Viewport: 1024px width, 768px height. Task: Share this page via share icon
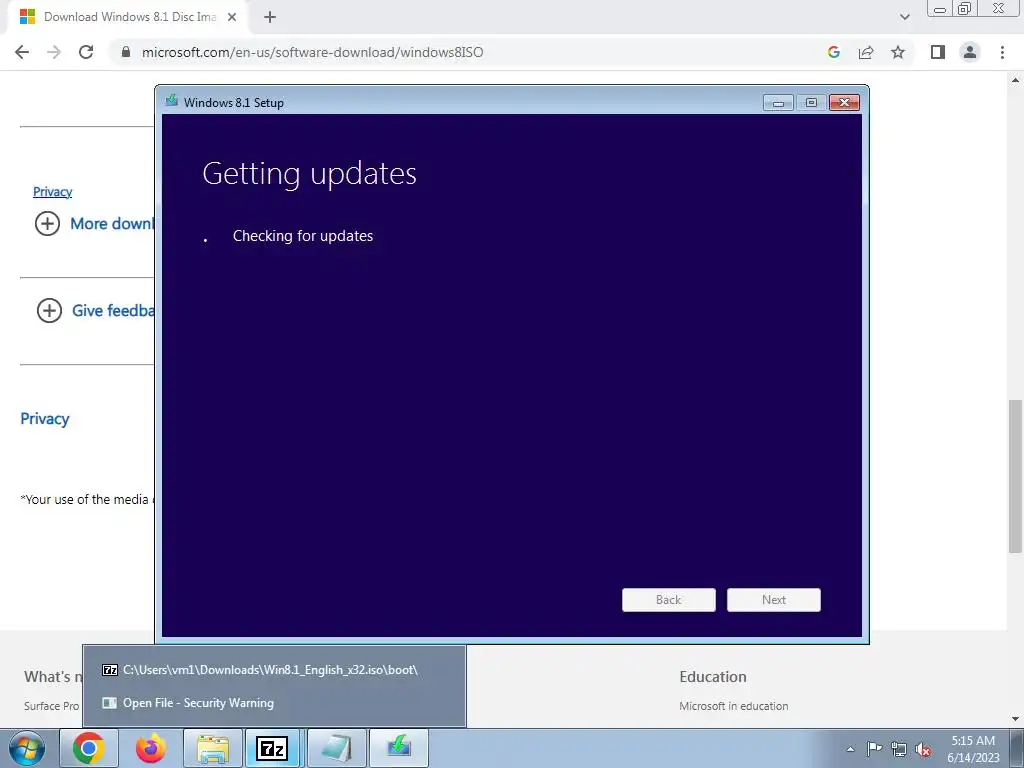coord(866,52)
